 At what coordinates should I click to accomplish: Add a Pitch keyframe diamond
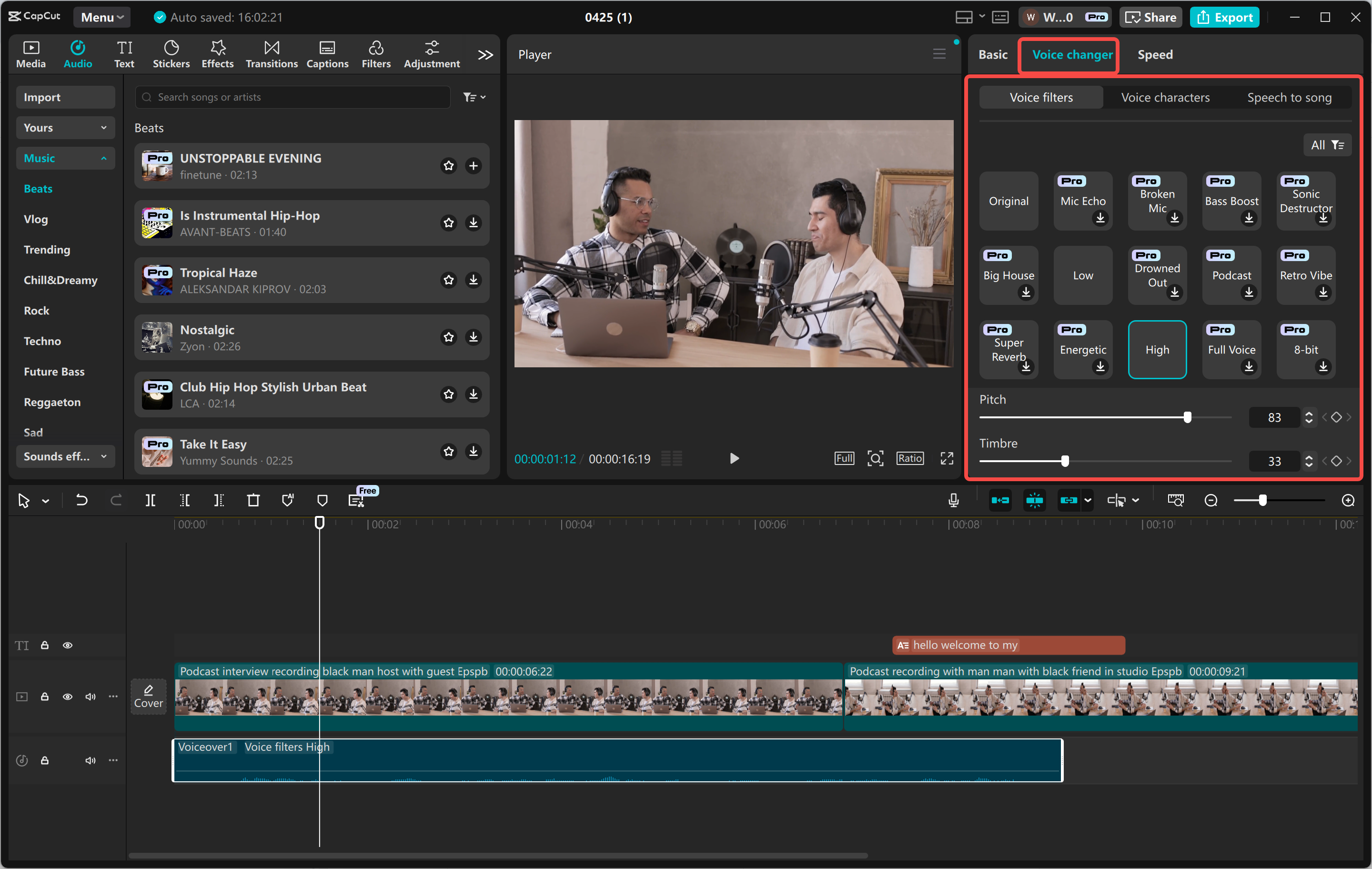point(1336,417)
